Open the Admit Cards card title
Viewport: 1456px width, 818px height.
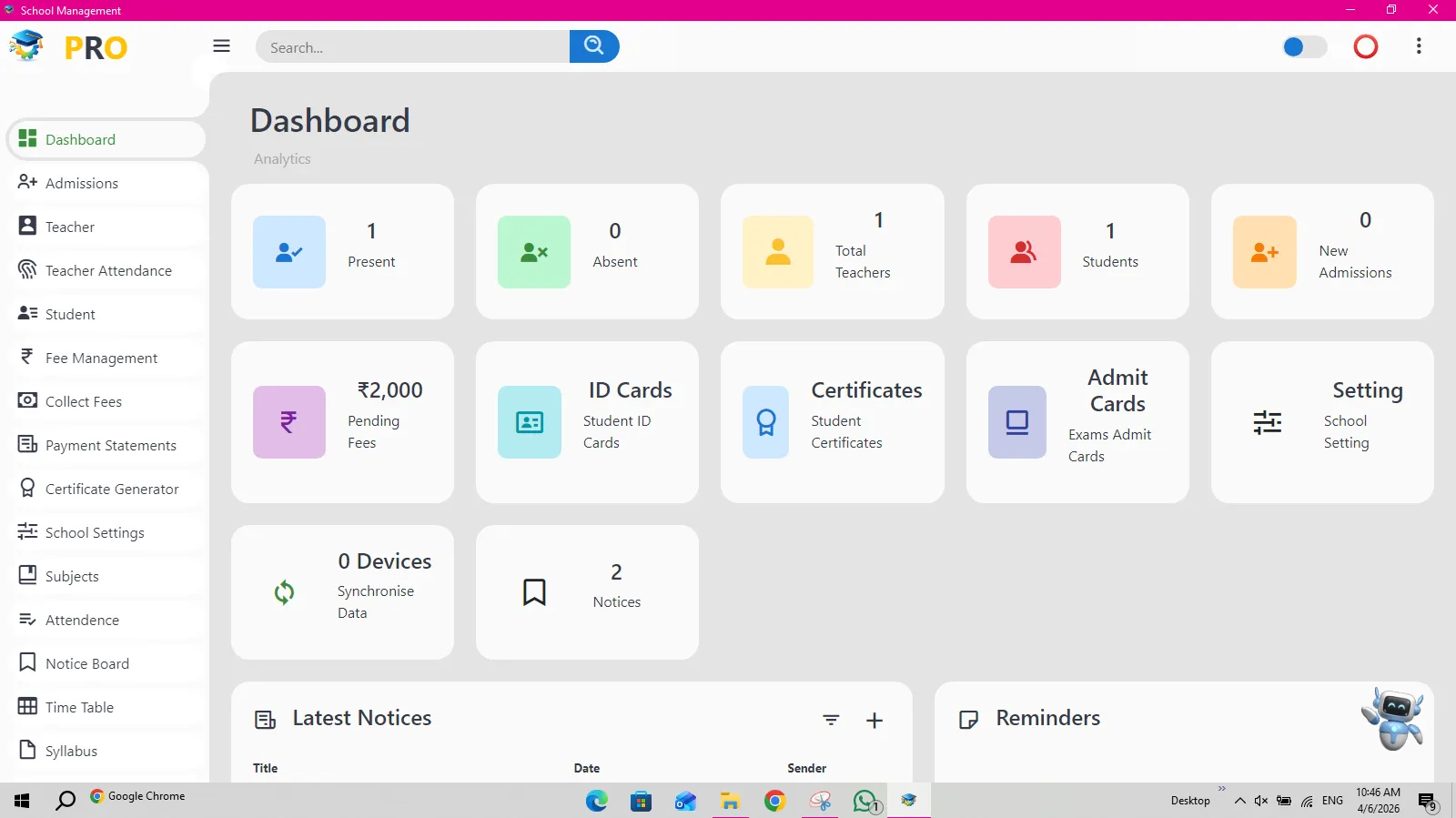(x=1118, y=390)
